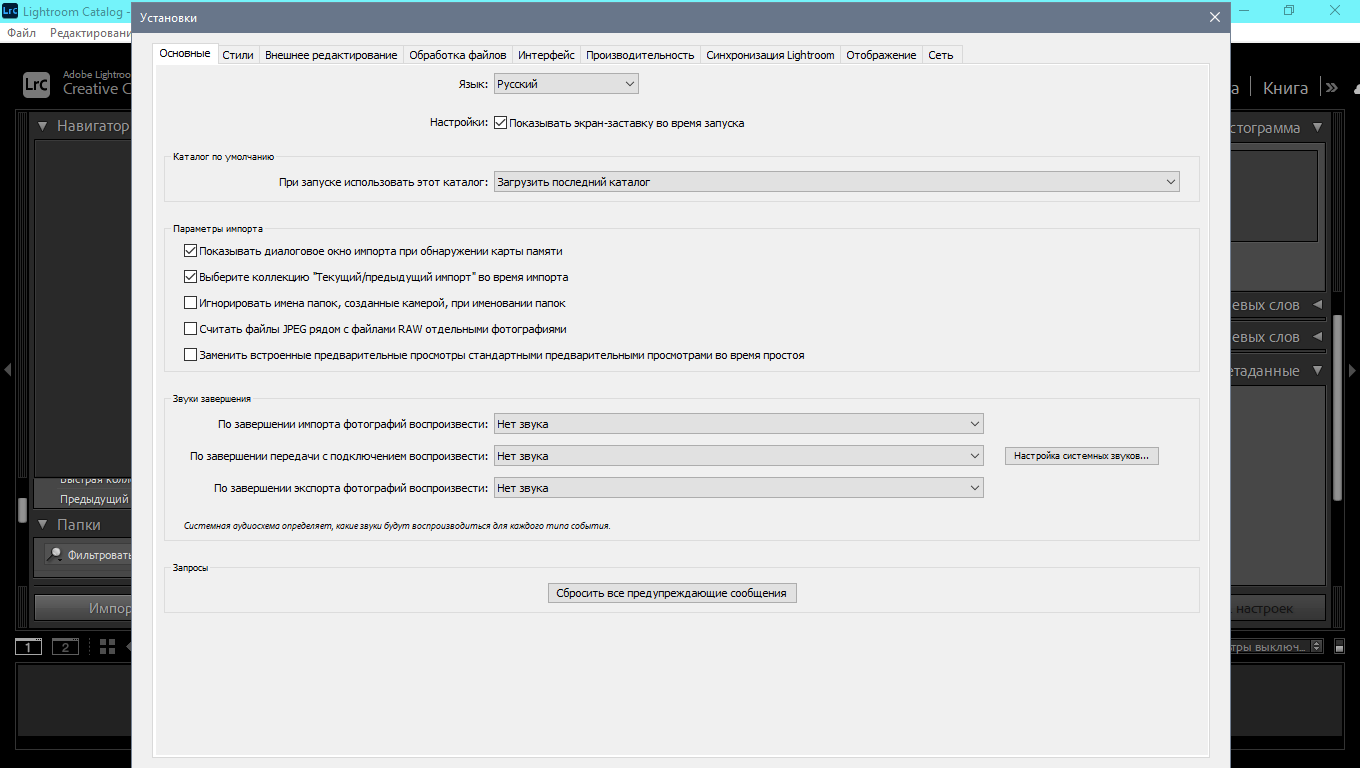
Task: Show or hide the left panel with the edge arrow
Action: coord(7,370)
